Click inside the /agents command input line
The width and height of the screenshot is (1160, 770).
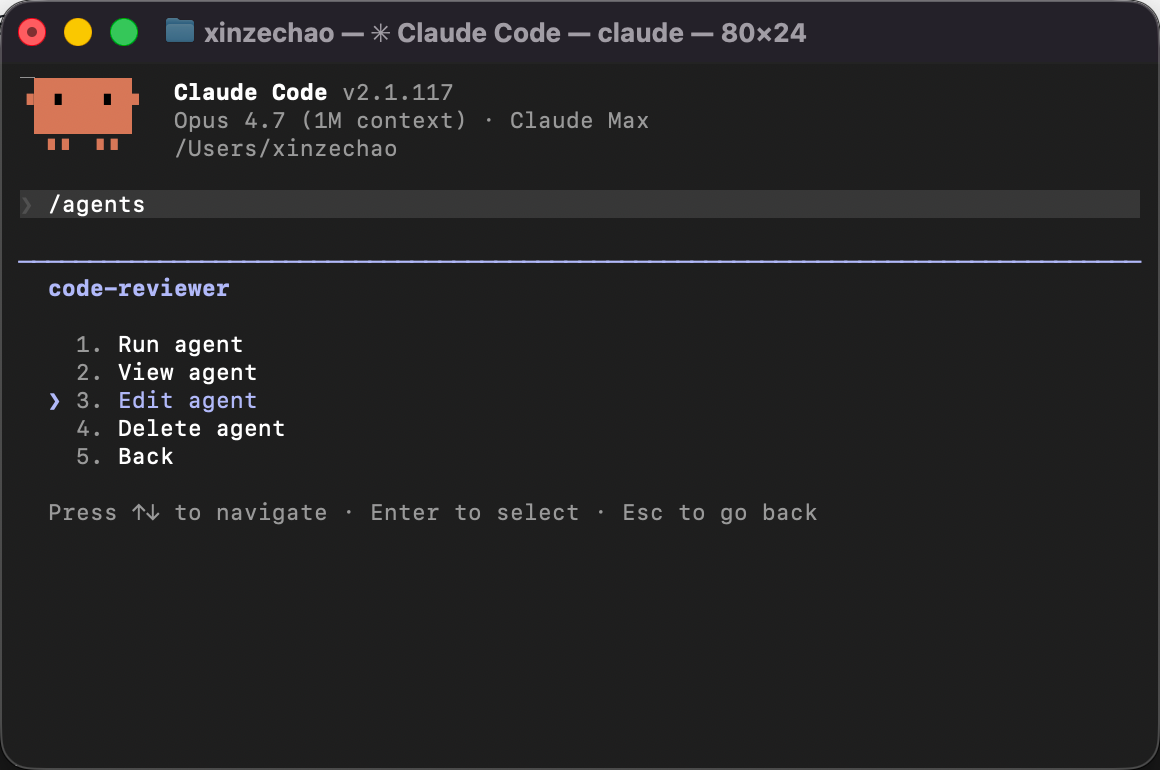tap(579, 204)
